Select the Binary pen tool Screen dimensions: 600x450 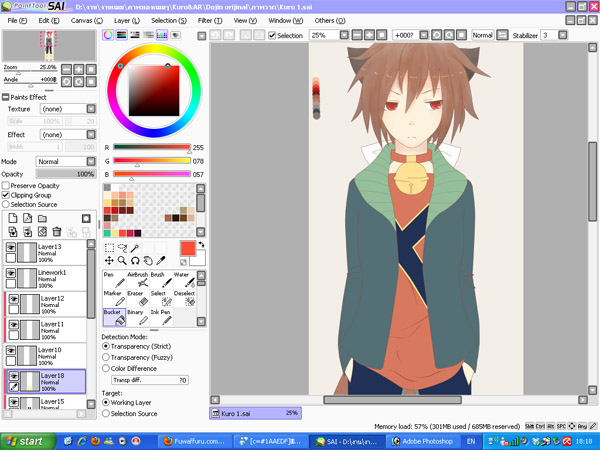coord(137,317)
